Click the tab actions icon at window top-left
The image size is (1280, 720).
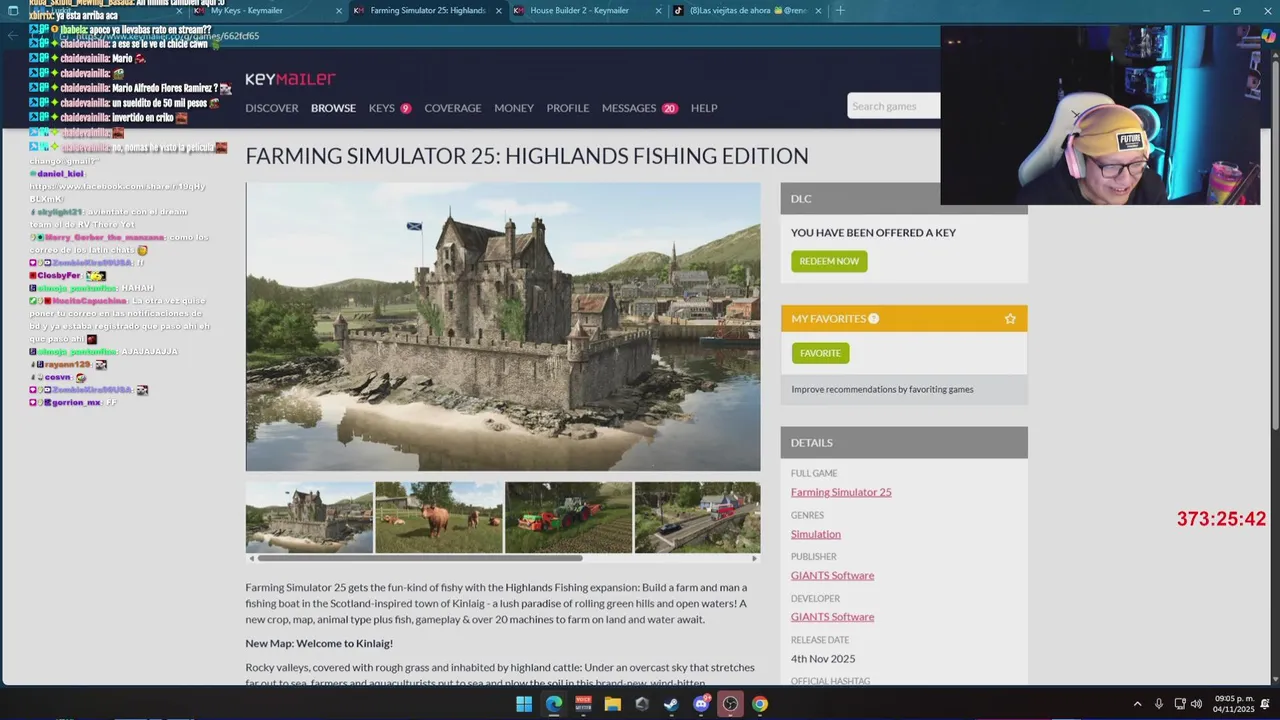point(13,11)
